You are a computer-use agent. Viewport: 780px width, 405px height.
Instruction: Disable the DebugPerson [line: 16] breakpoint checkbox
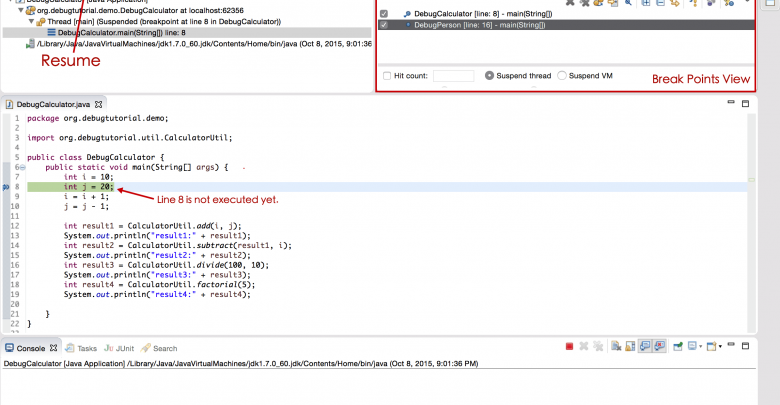point(384,25)
